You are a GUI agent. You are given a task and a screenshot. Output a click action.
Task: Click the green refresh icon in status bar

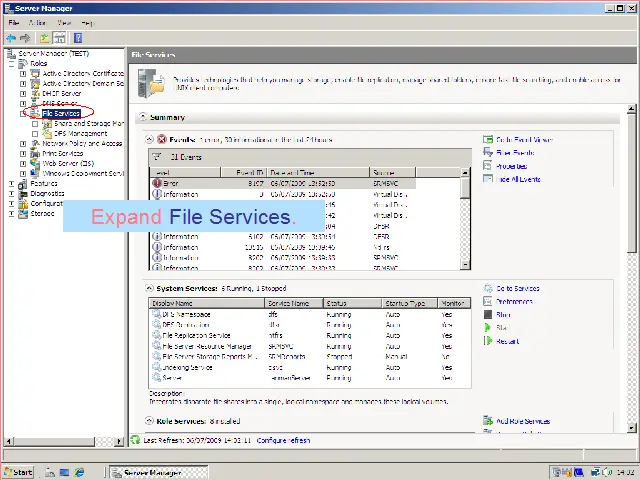tap(135, 440)
